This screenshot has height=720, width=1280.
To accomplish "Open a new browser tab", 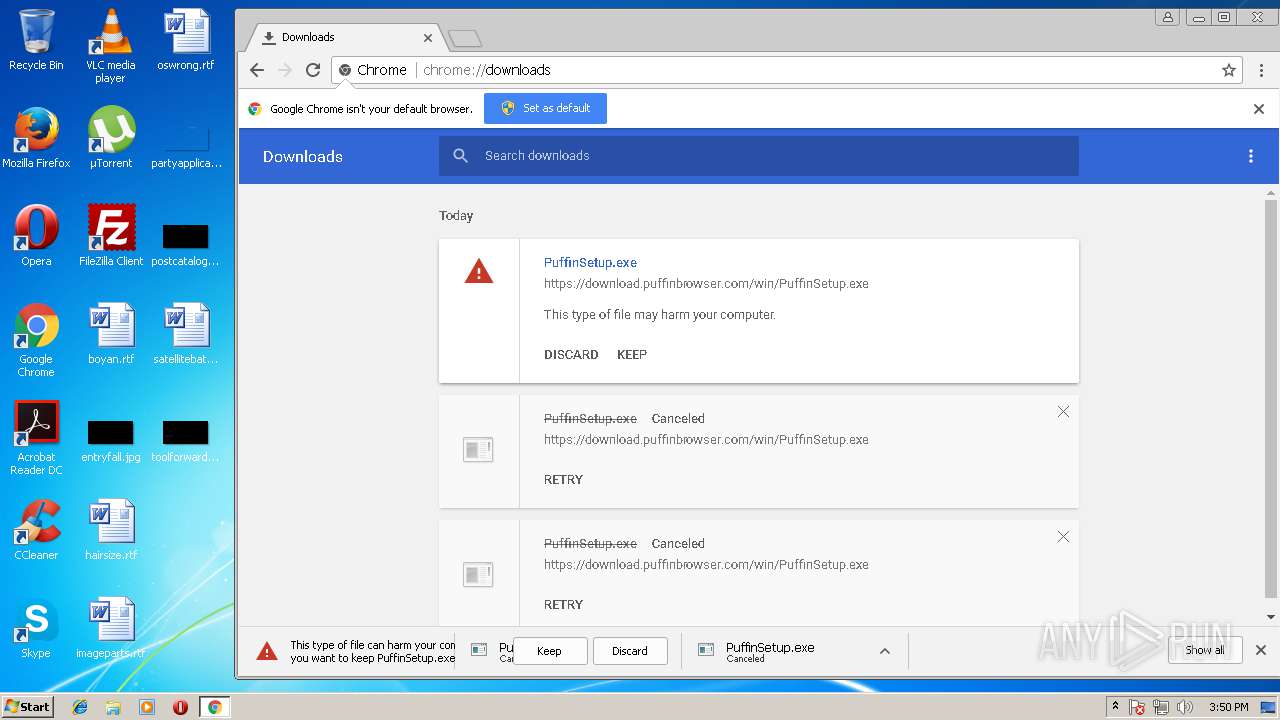I will point(465,38).
